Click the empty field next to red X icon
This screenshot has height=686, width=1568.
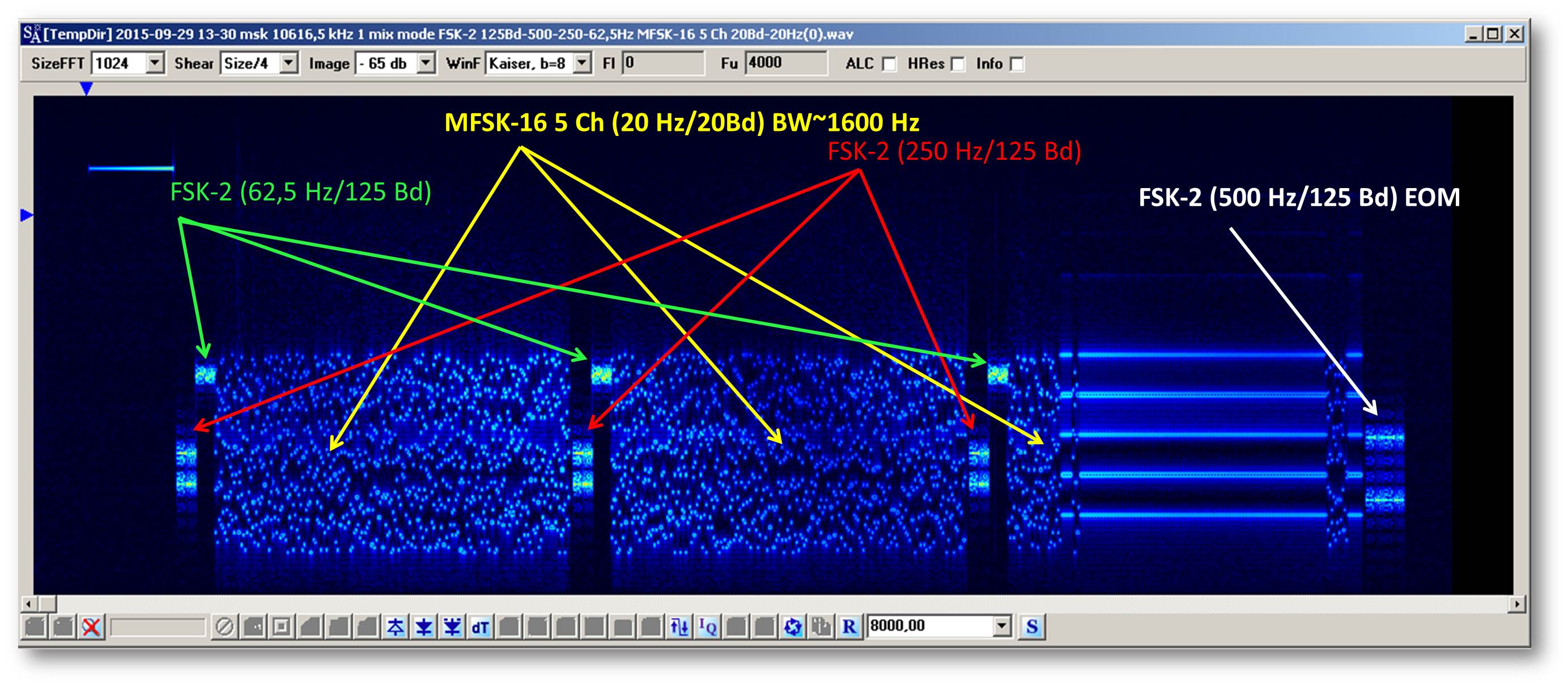(x=158, y=627)
